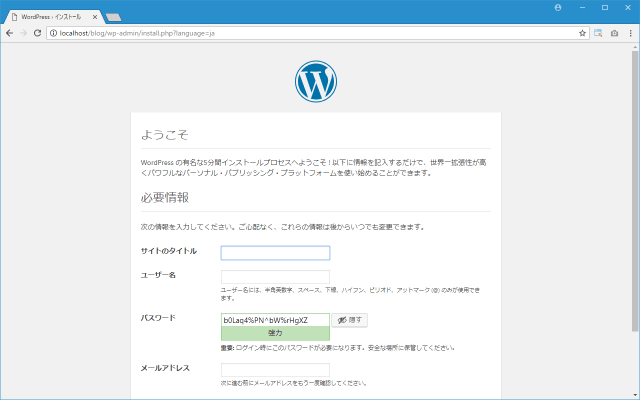Click the 必要情報 heading
The width and height of the screenshot is (640, 400).
pyautogui.click(x=164, y=198)
